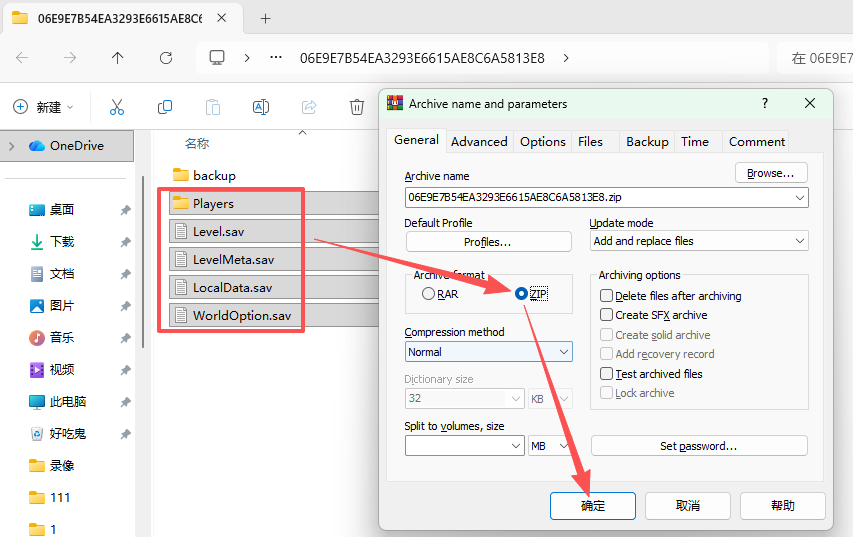Switch to the Options tab
This screenshot has width=853, height=537.
pos(542,141)
